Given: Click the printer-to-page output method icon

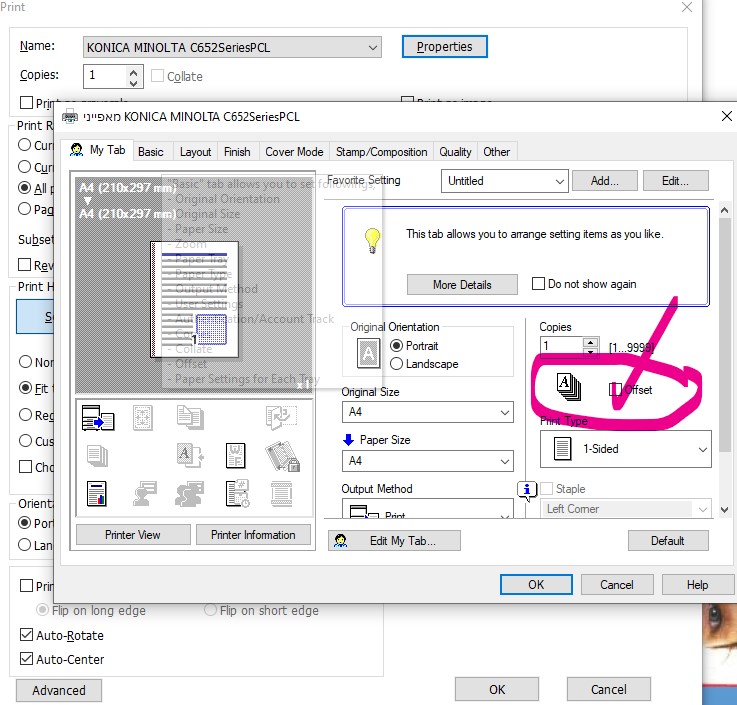Looking at the screenshot, I should (98, 417).
